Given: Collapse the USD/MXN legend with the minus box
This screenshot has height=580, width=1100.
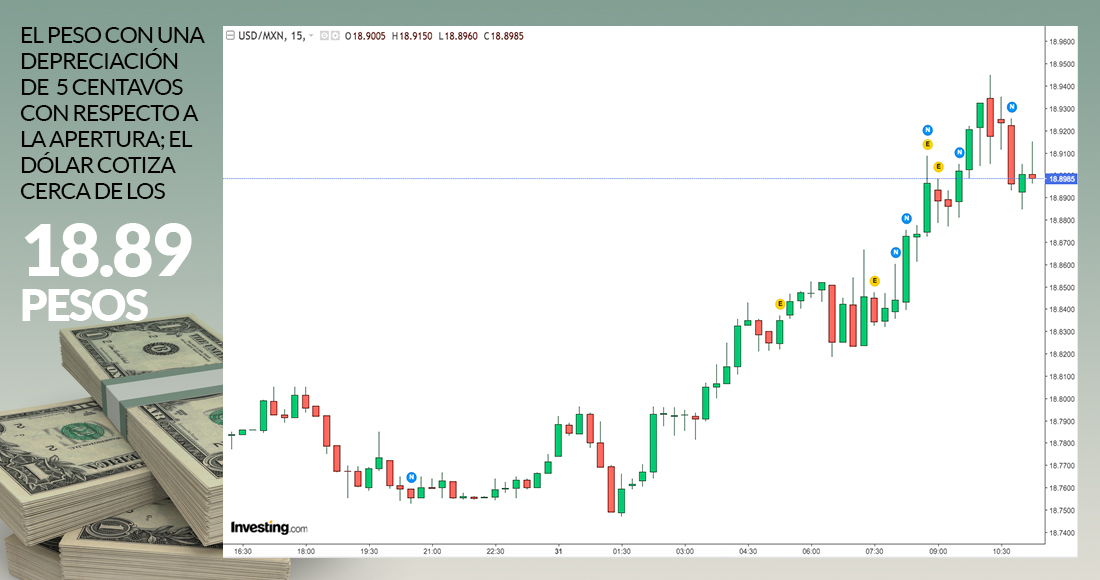Looking at the screenshot, I should (x=230, y=36).
